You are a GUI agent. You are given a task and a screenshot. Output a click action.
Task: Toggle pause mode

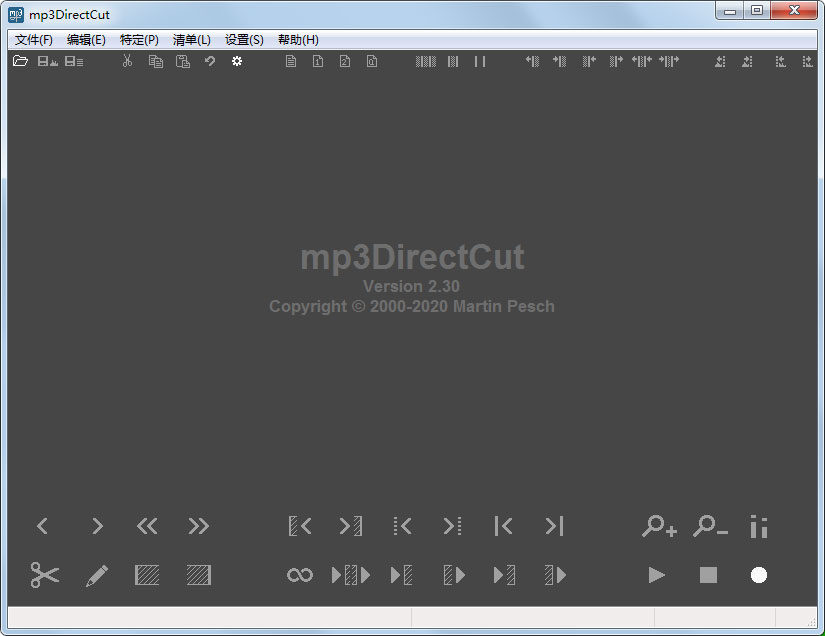click(x=479, y=61)
